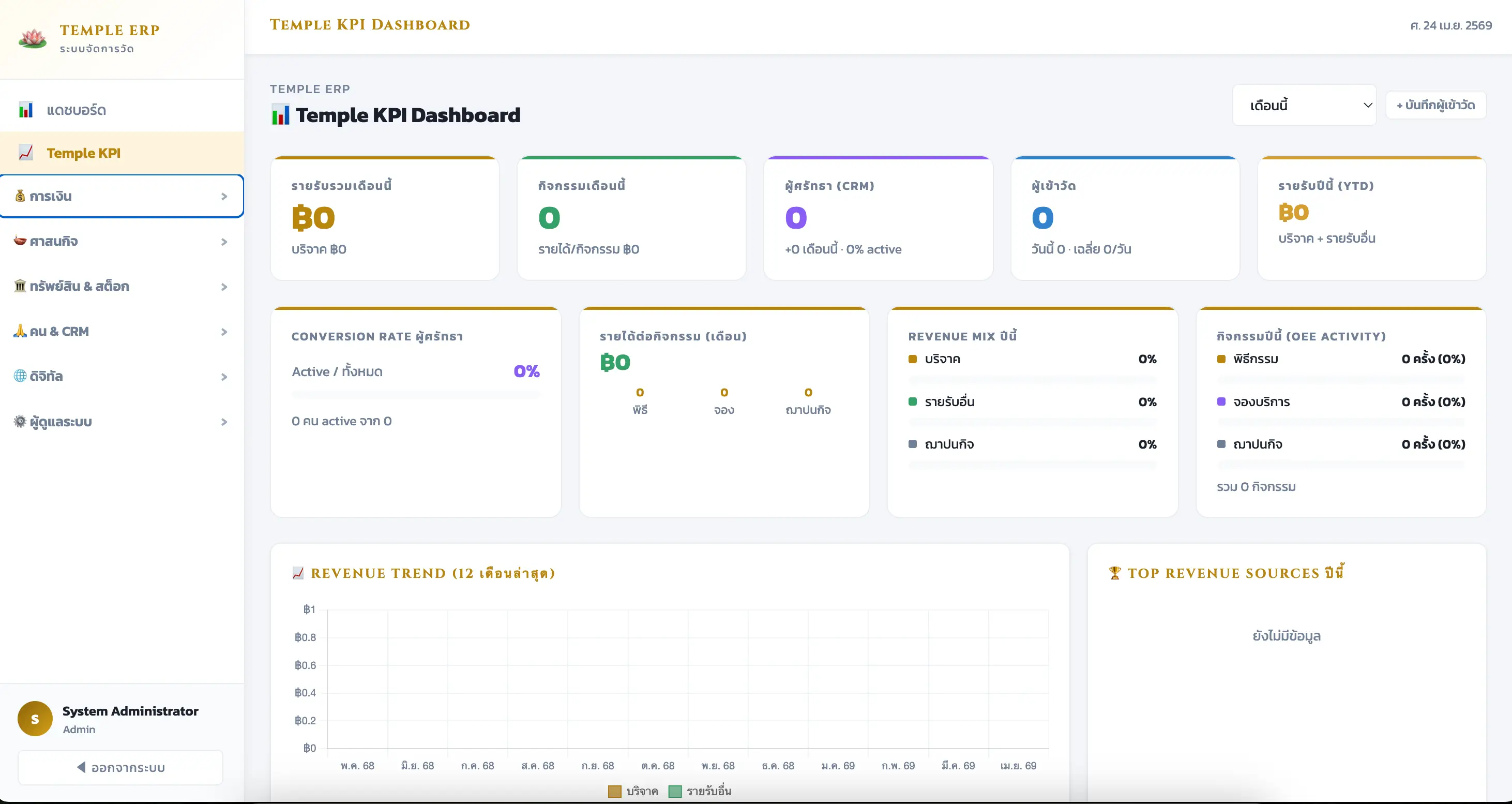Image resolution: width=1512 pixels, height=804 pixels.
Task: Click บริจาค gold dot in Revenue Mix
Action: click(913, 359)
